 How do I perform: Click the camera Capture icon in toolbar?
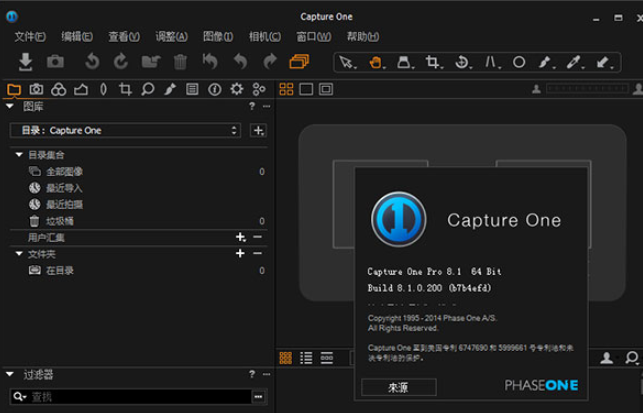pos(55,62)
